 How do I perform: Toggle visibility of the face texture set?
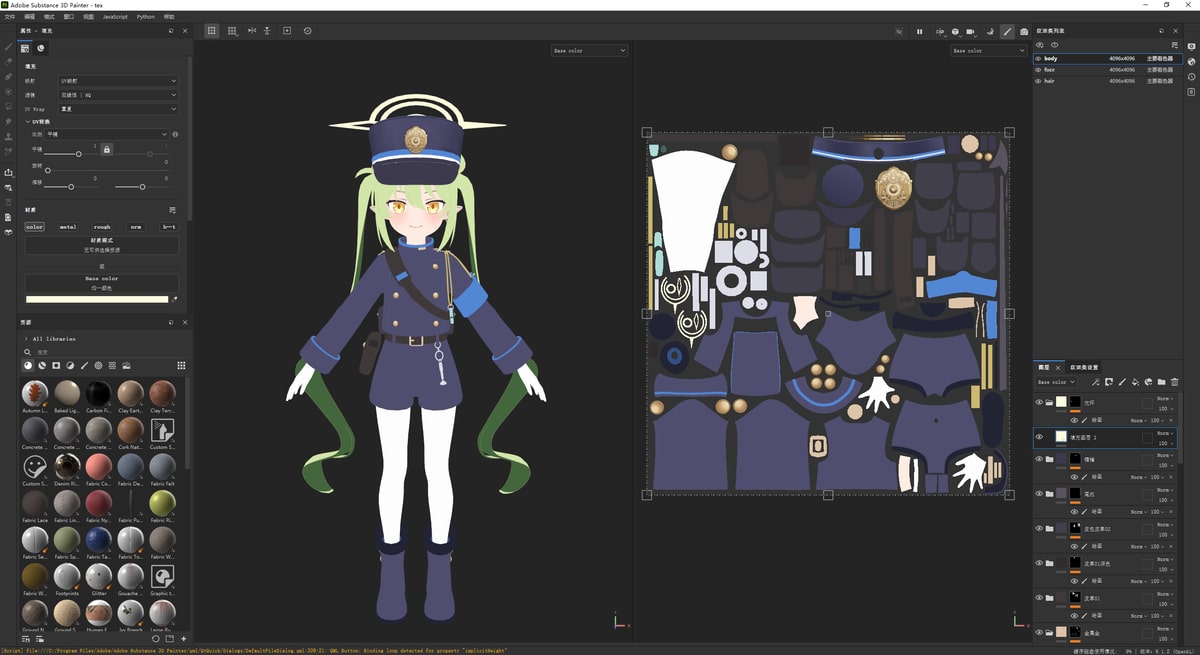1039,70
